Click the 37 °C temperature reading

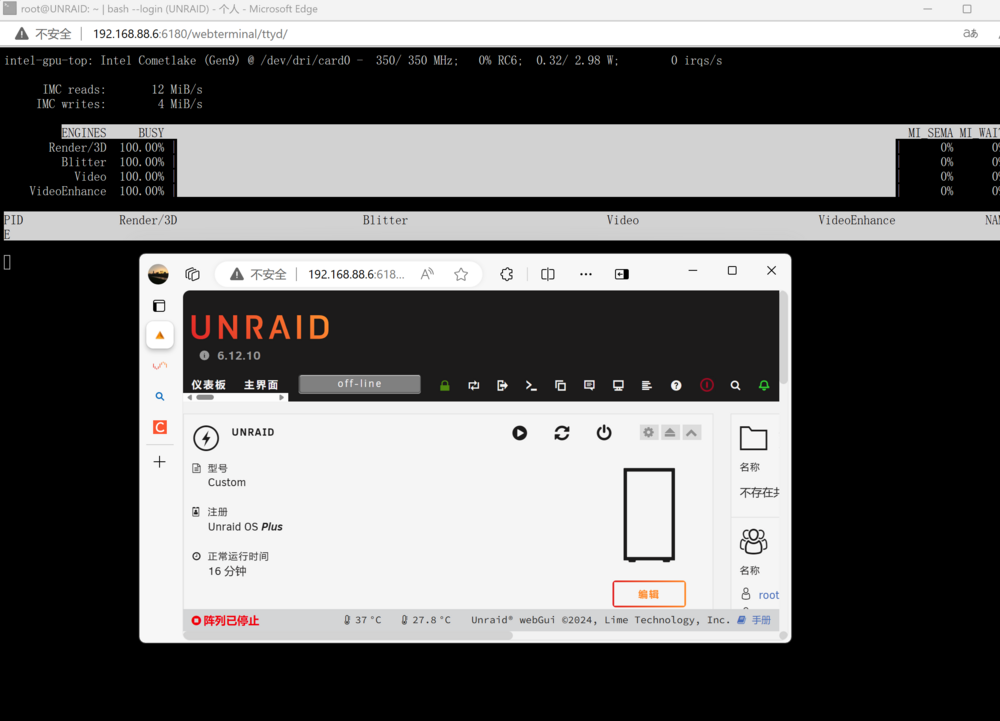click(x=362, y=620)
